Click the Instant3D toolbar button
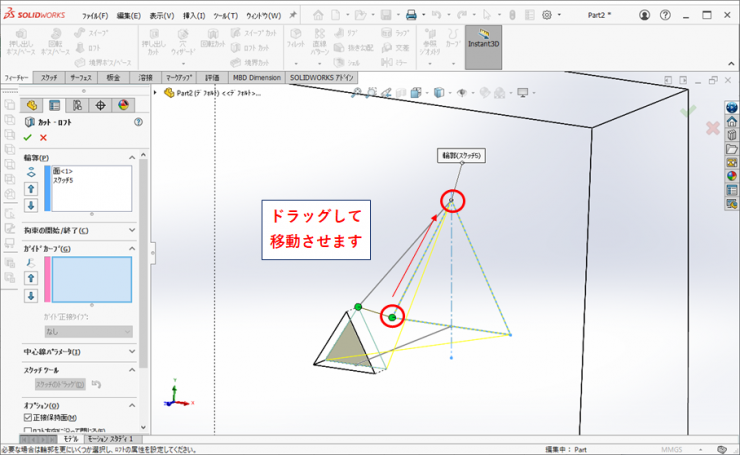This screenshot has width=740, height=455. (x=484, y=48)
